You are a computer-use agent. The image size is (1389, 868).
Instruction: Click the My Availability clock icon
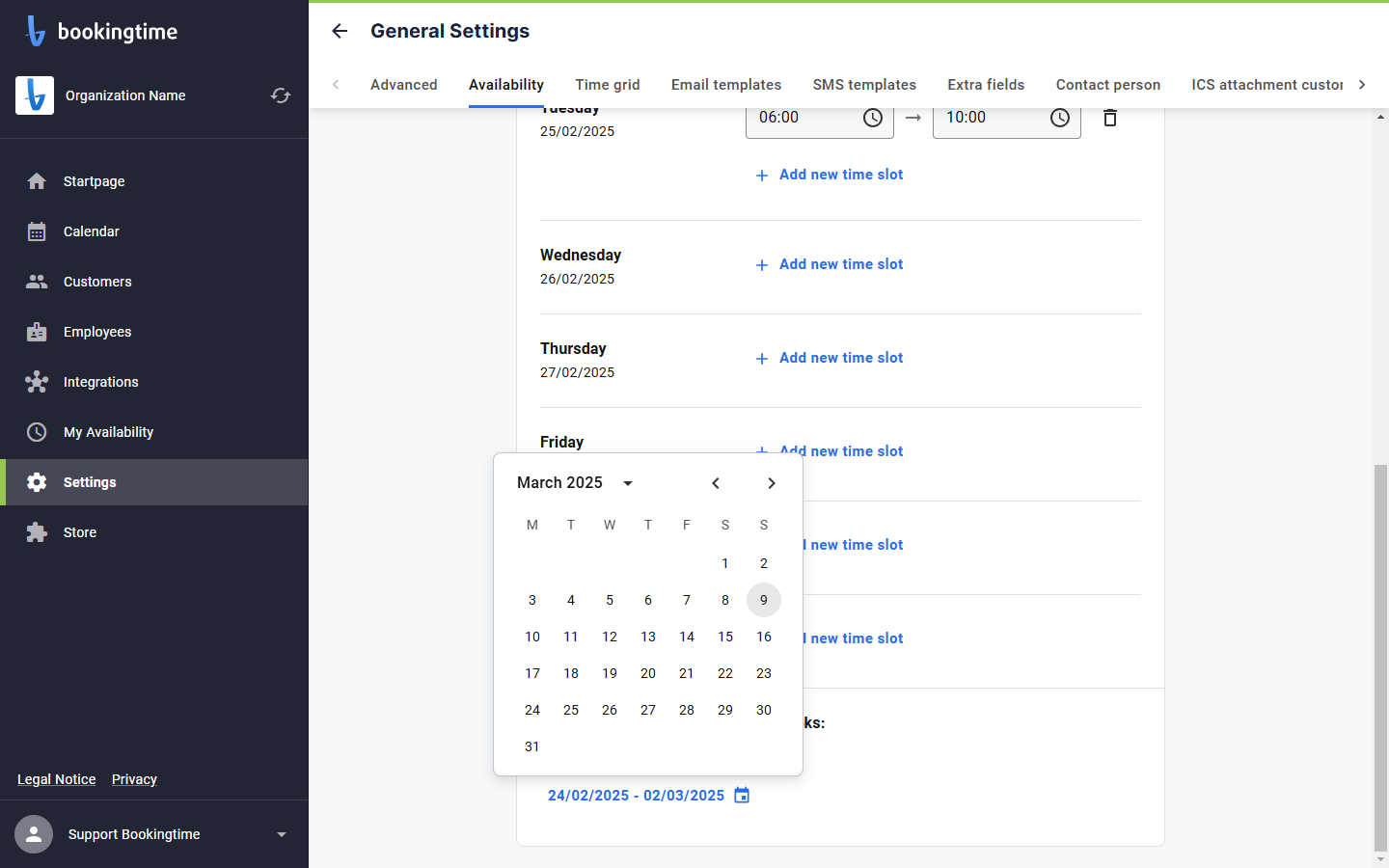click(x=37, y=432)
